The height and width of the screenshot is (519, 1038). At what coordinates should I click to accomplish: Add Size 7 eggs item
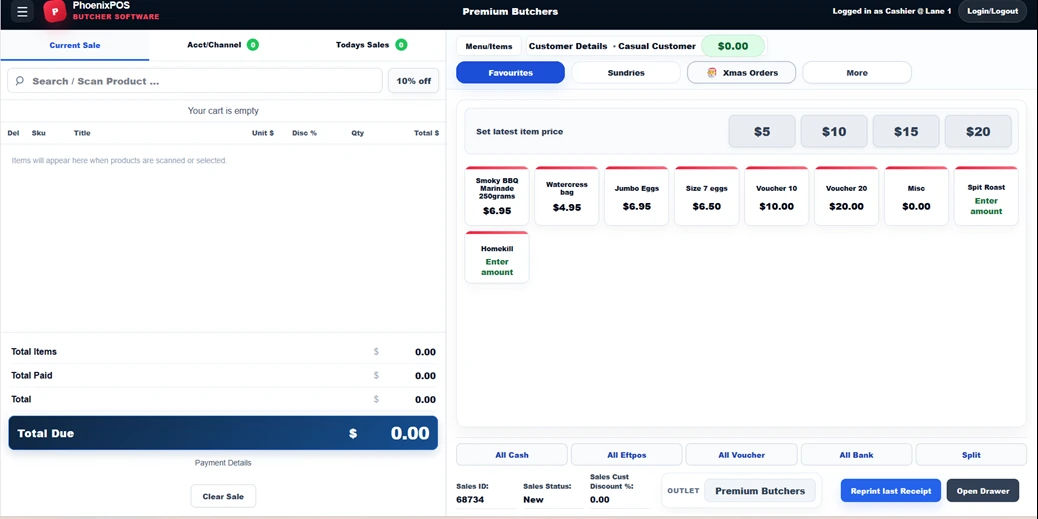[x=706, y=196]
